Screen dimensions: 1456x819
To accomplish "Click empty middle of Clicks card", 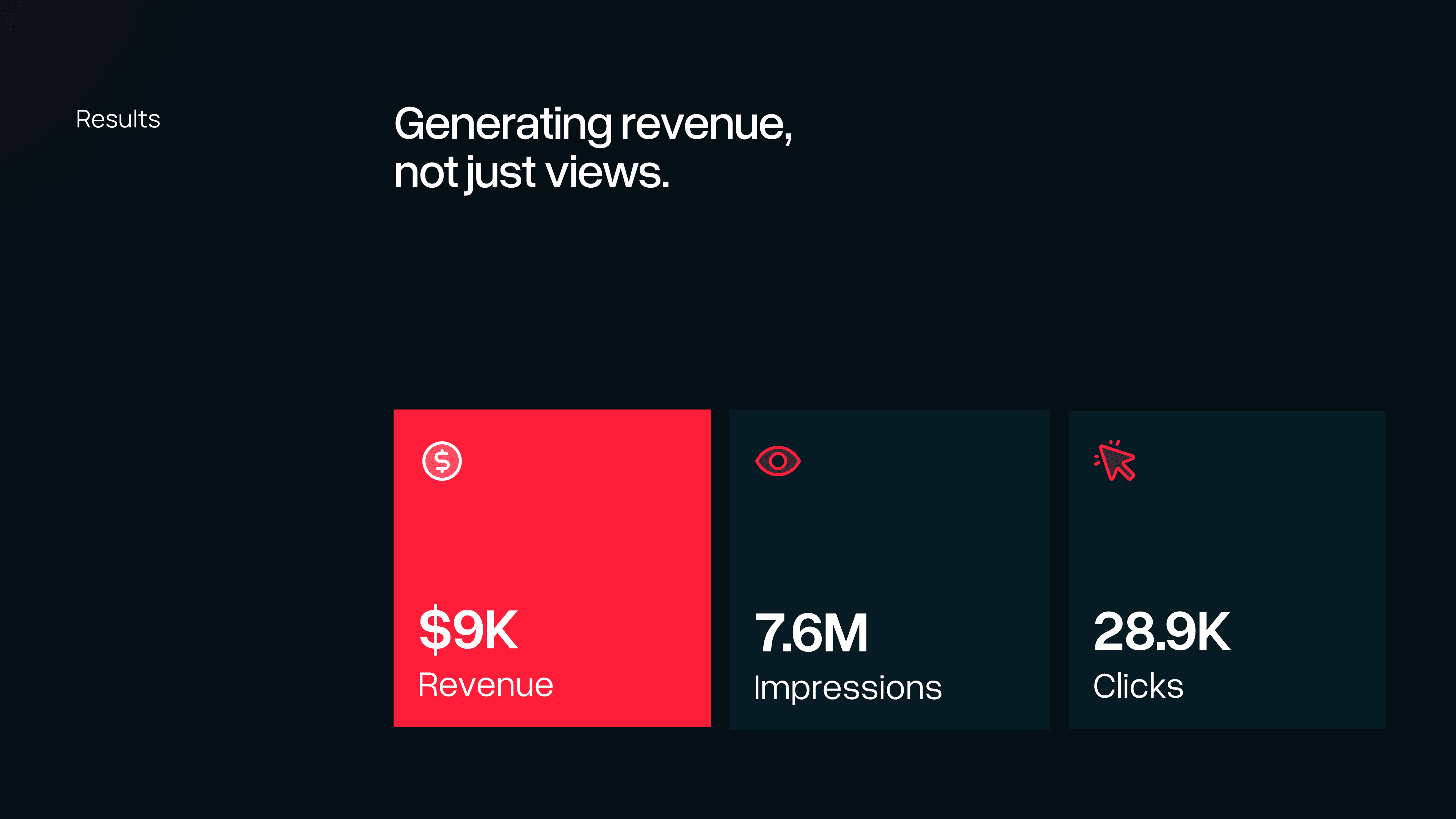I will pos(1227,543).
